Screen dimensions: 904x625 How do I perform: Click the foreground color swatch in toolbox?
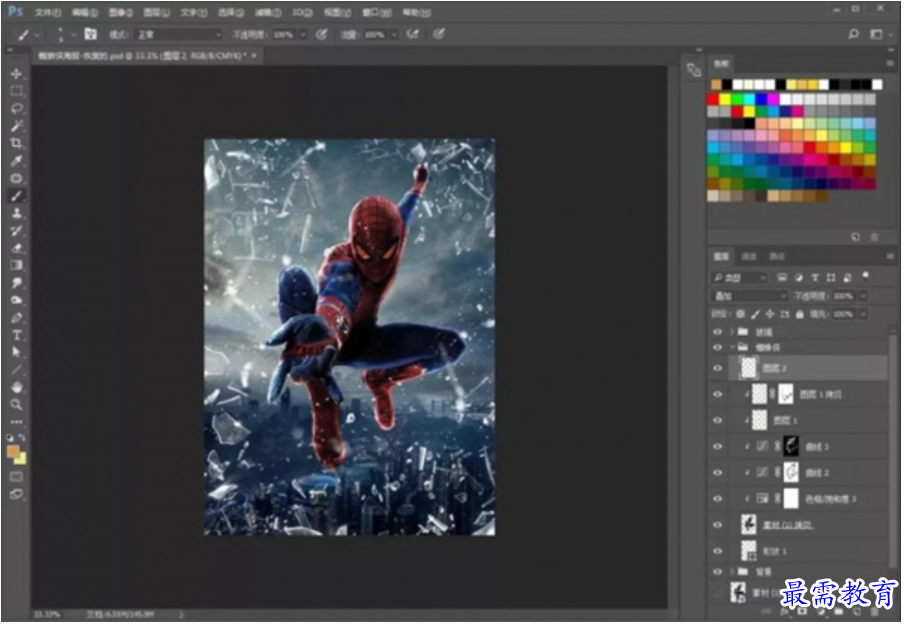tap(13, 451)
